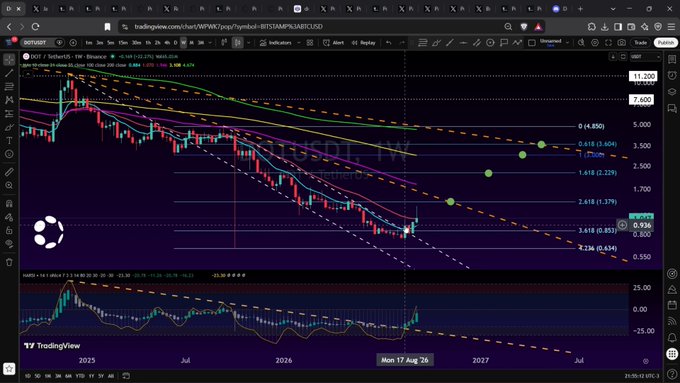680x383 pixels.
Task: Redo the last chart action
Action: point(402,43)
